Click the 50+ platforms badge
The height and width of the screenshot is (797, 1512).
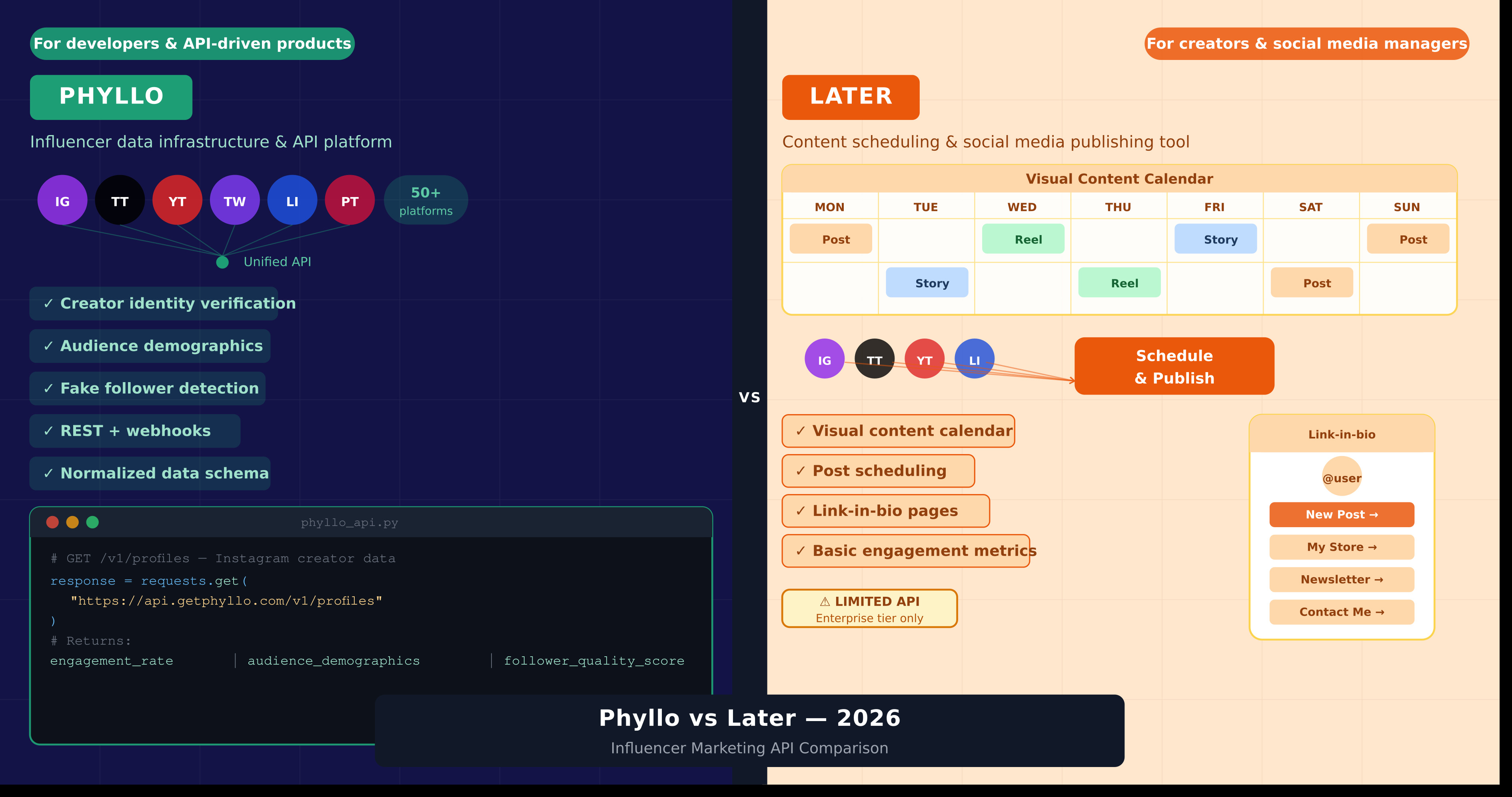pyautogui.click(x=426, y=200)
